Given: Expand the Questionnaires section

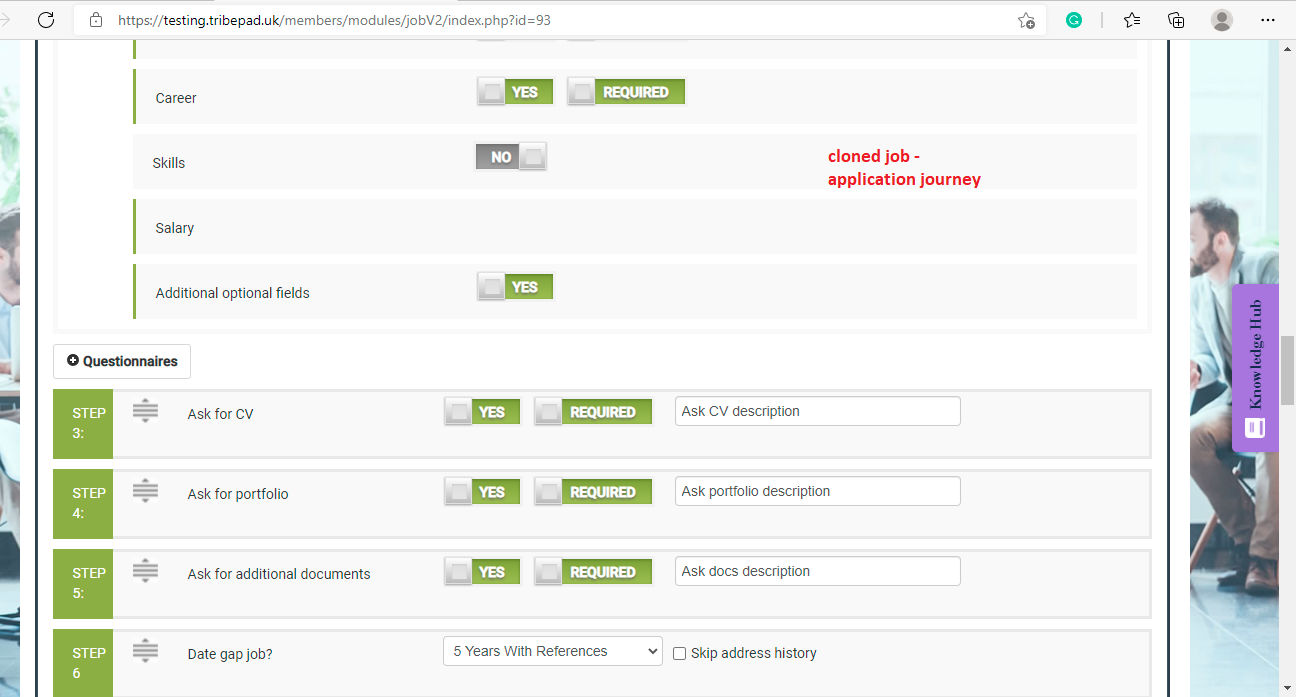Looking at the screenshot, I should [x=122, y=361].
